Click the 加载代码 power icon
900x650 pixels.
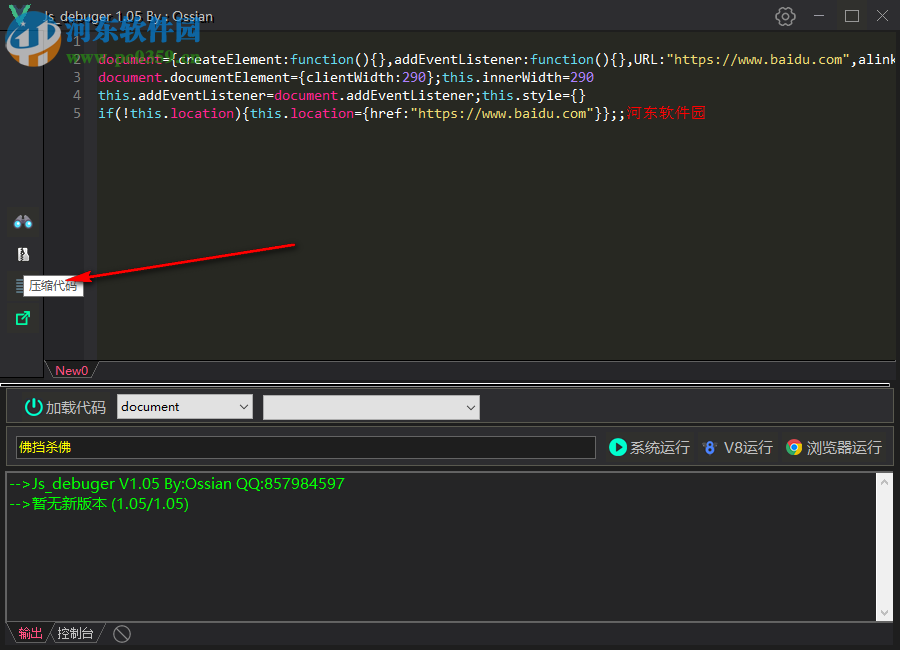[x=33, y=407]
